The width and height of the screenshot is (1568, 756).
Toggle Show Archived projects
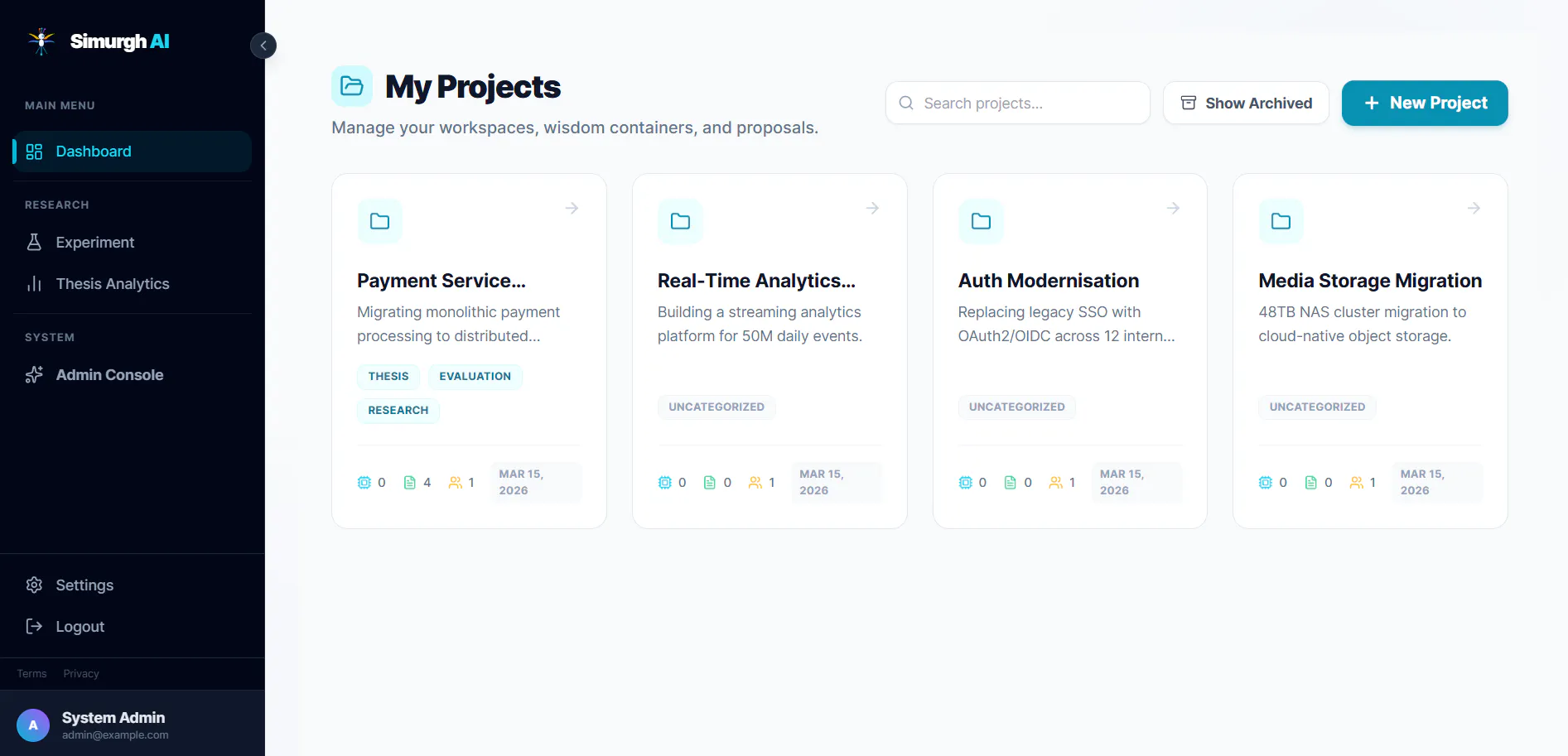click(x=1246, y=103)
